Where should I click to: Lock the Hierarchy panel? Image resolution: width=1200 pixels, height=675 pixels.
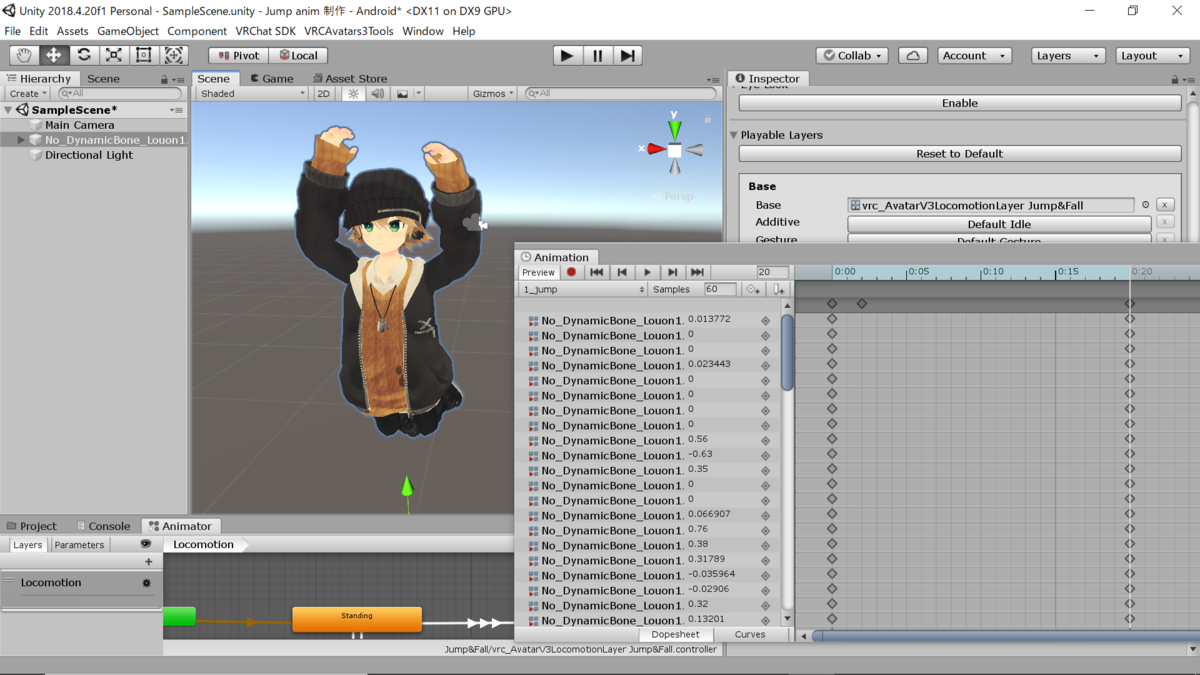click(164, 79)
